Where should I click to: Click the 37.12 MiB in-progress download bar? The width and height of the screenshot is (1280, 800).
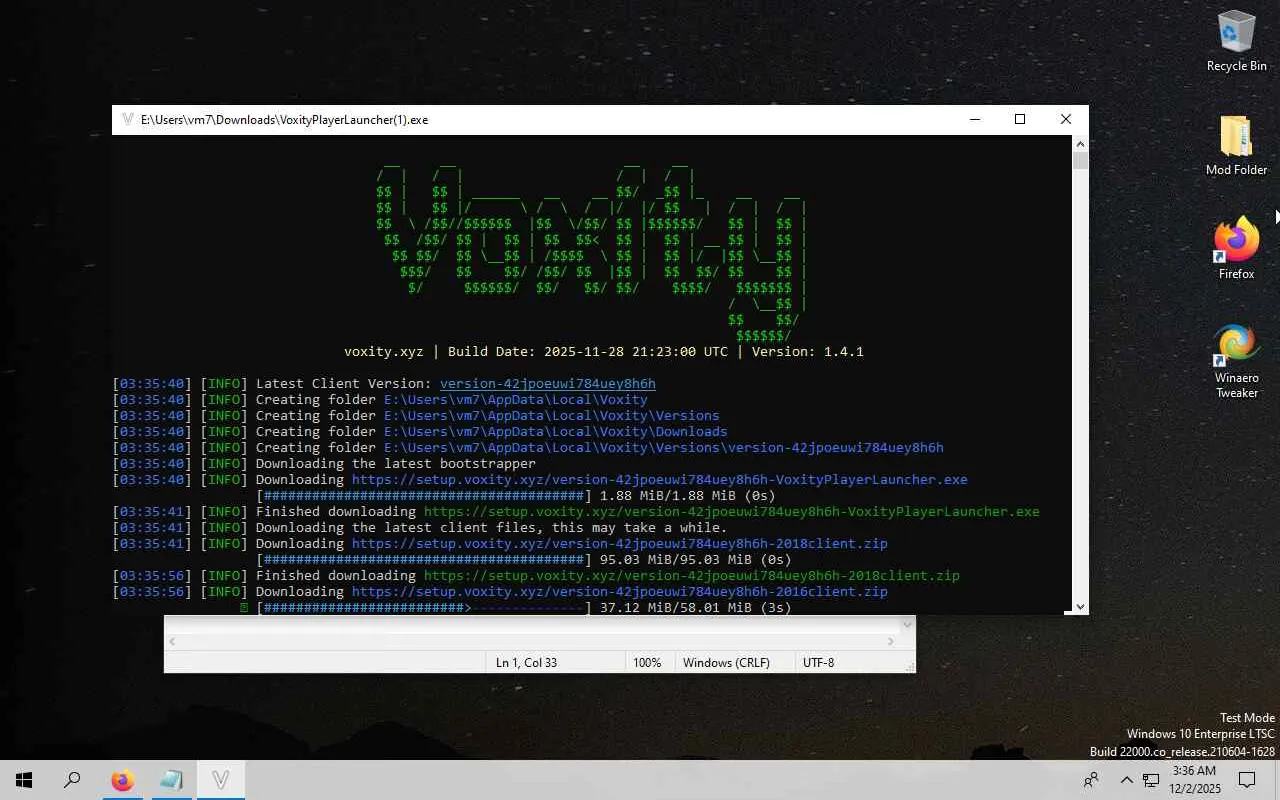pos(424,607)
